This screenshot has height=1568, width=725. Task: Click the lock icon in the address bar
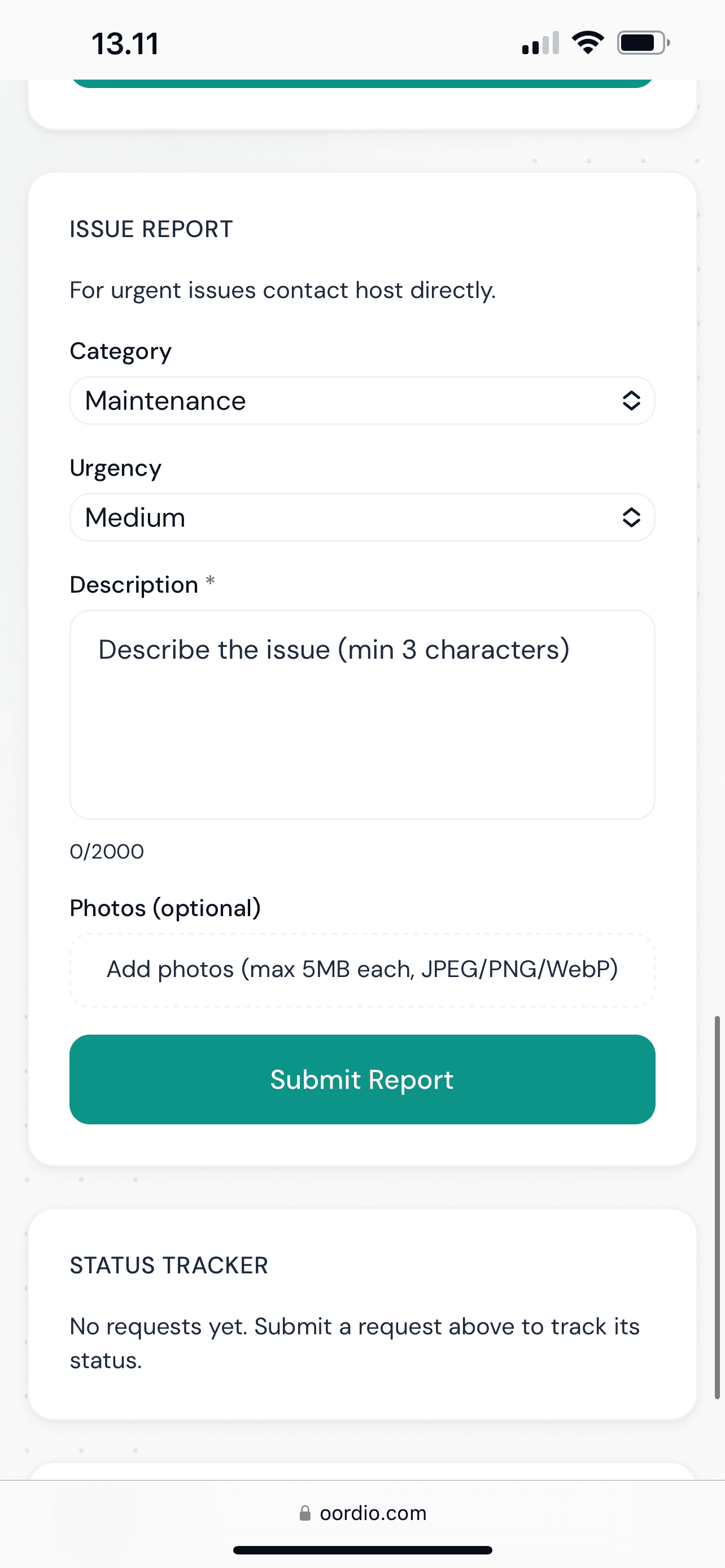(x=306, y=1513)
